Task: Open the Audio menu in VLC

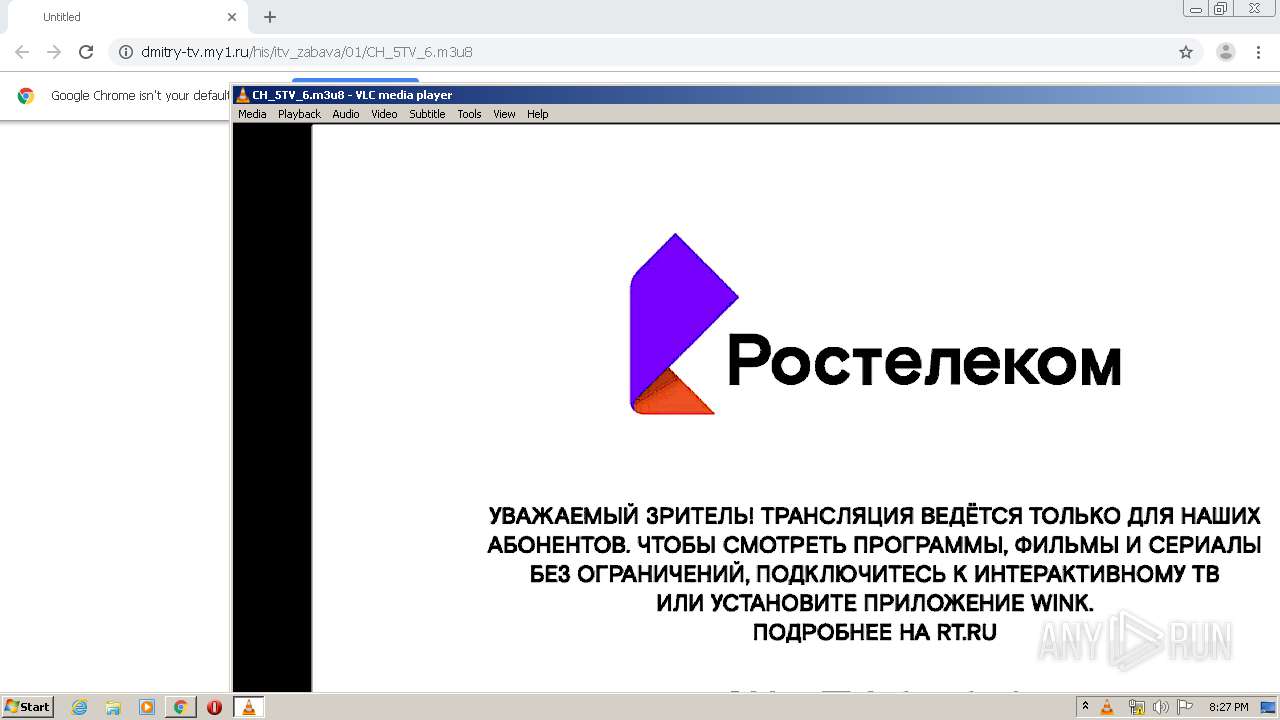Action: click(x=346, y=114)
